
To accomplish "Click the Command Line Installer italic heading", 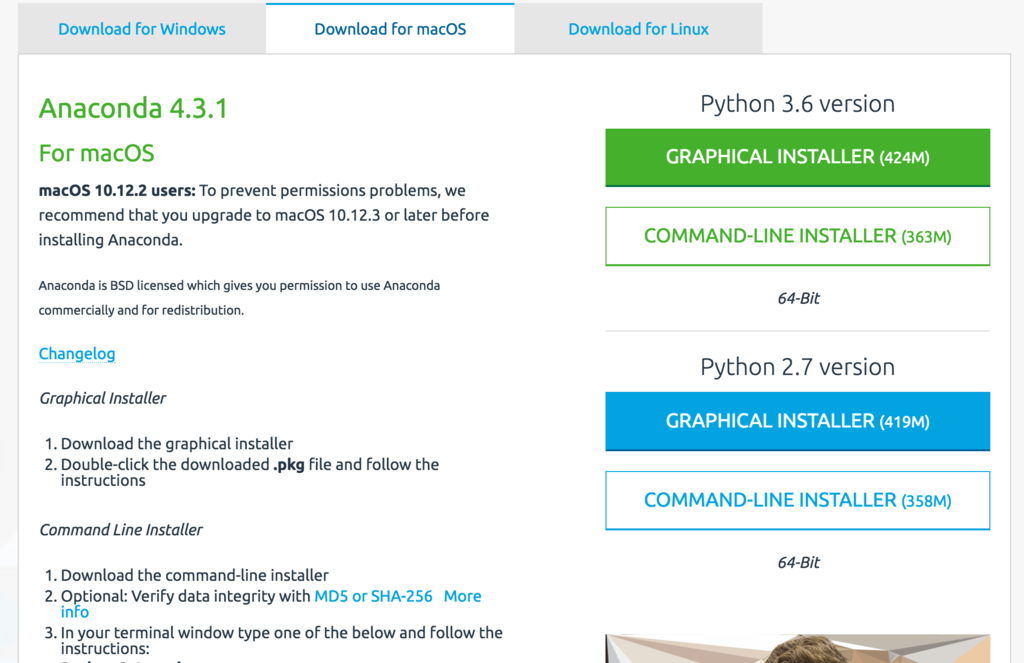I will click(x=121, y=530).
